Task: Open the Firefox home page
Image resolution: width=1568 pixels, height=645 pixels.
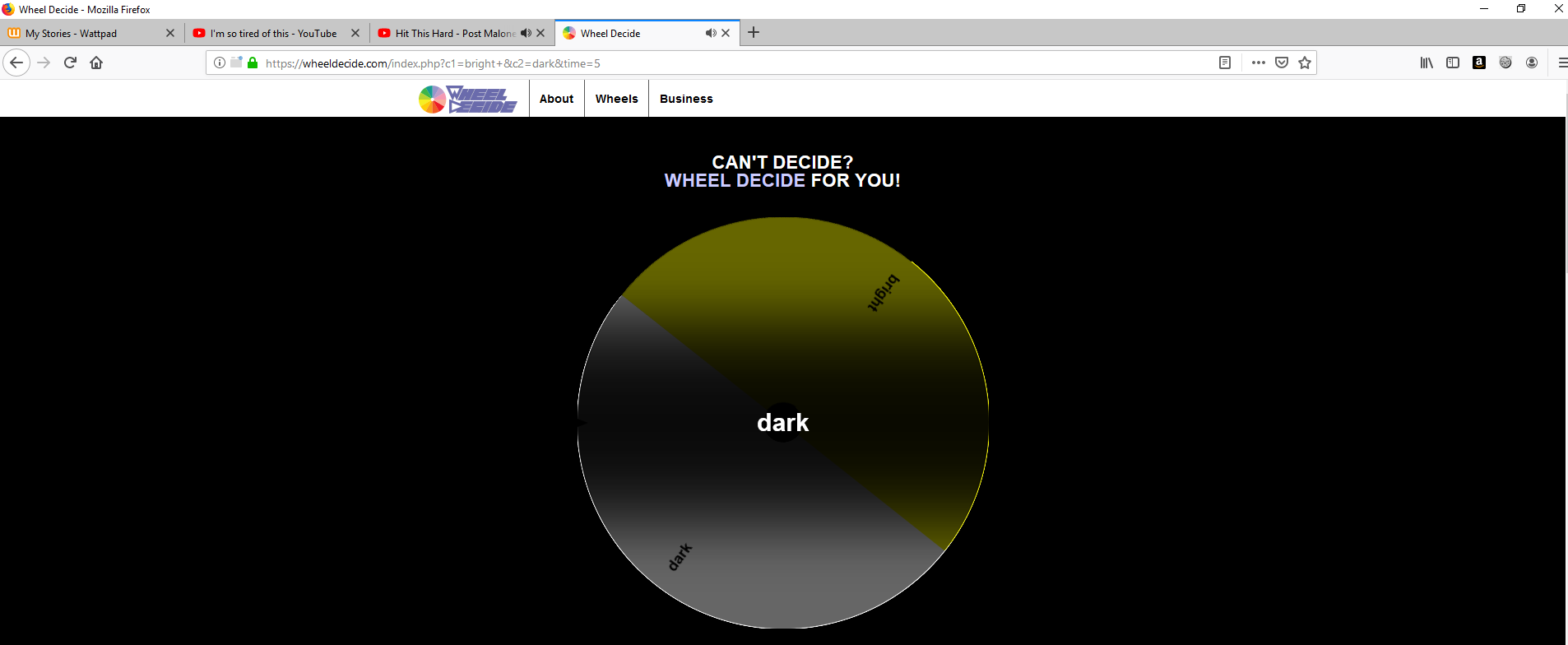Action: point(96,63)
